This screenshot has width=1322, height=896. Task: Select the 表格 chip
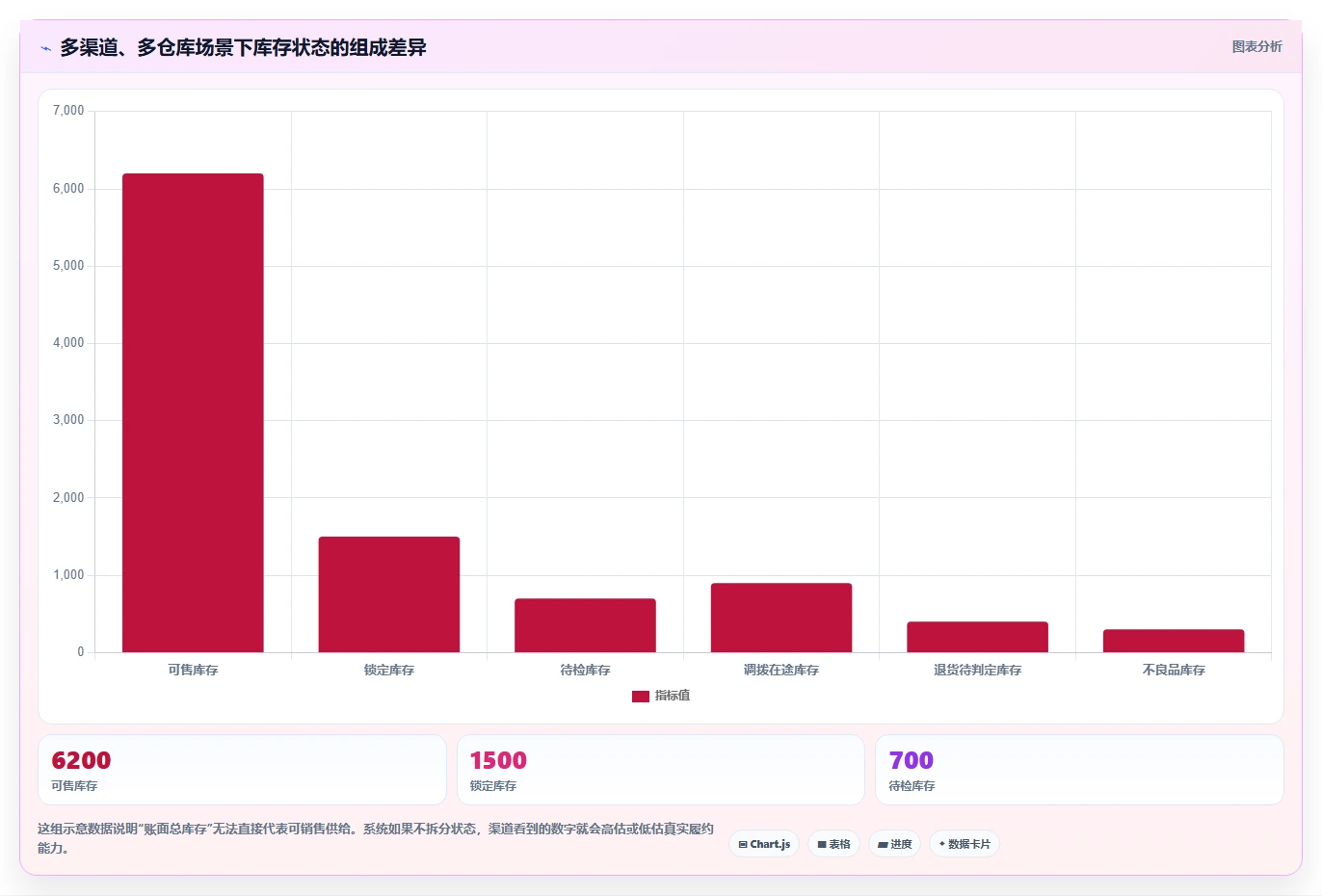click(x=834, y=844)
